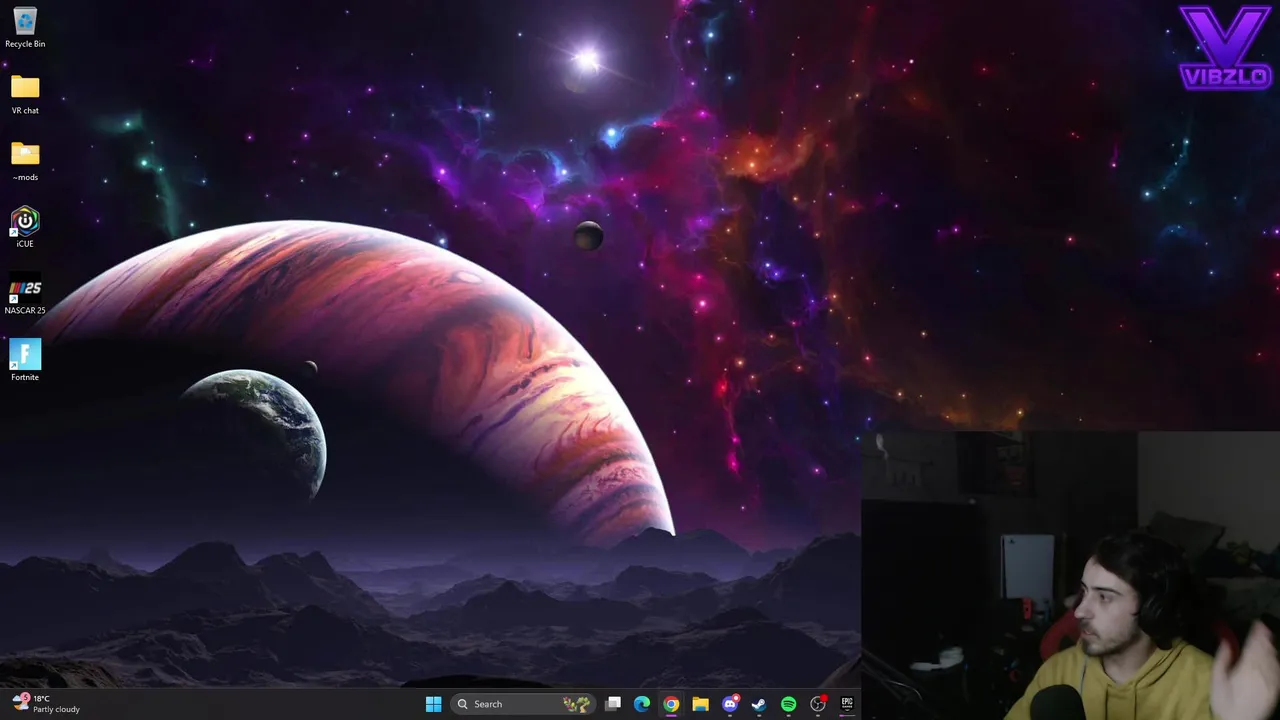Open OBS Studio from the taskbar

[x=818, y=704]
